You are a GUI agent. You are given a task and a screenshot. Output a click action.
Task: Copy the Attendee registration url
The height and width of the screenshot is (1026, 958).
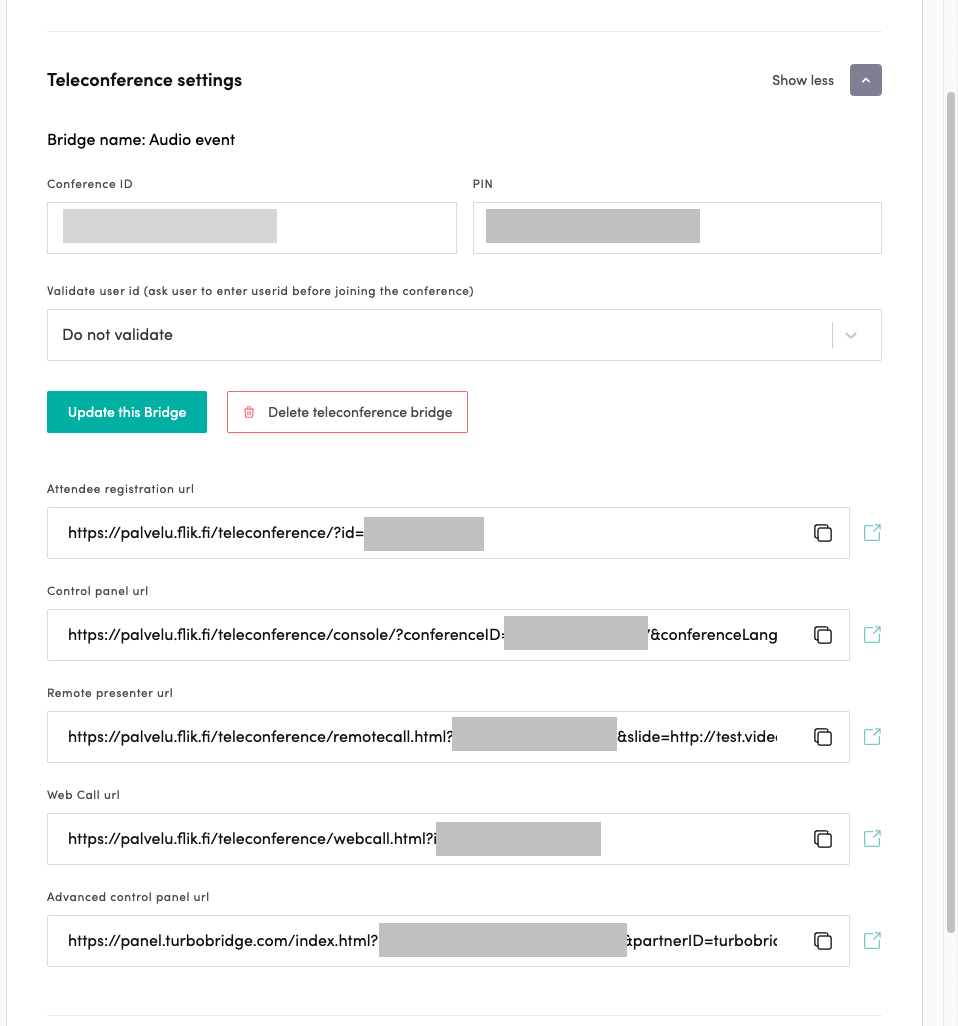coord(822,533)
